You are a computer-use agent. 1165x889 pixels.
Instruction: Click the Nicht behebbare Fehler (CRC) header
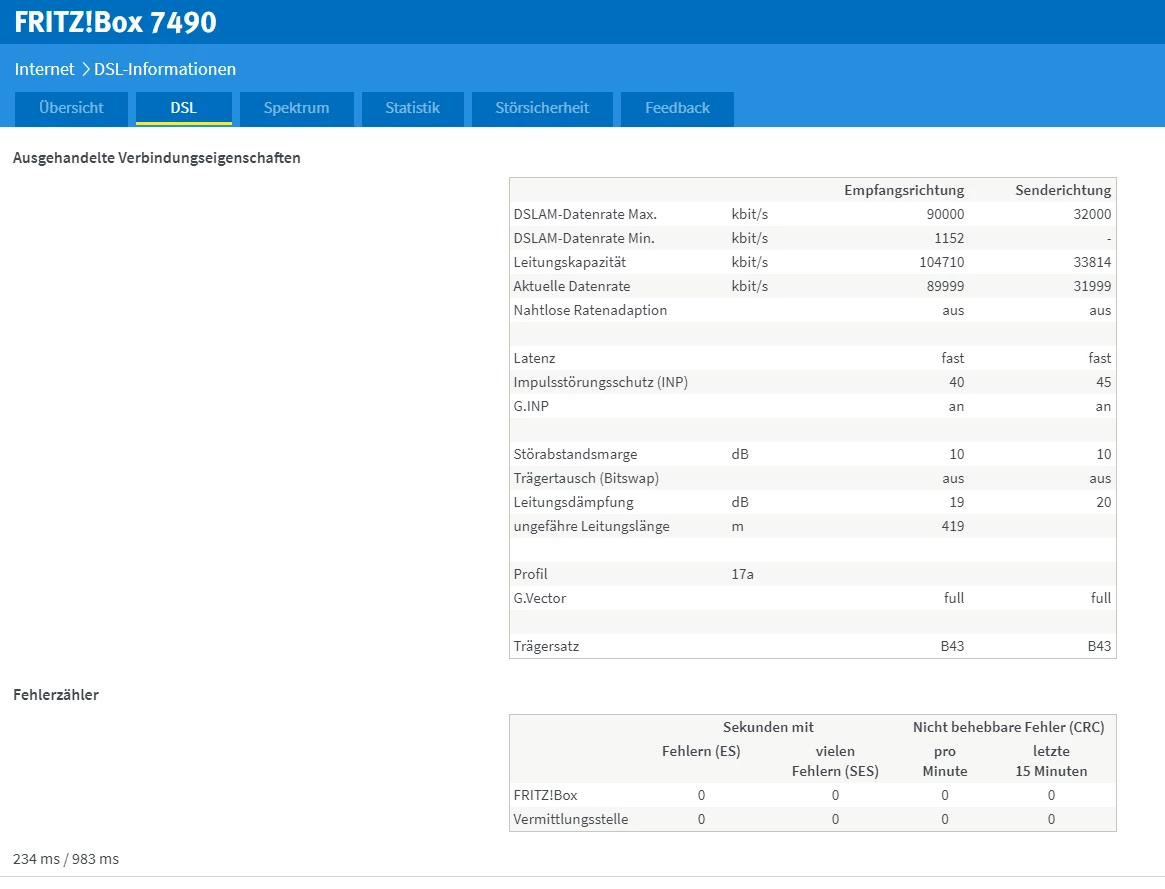(x=1008, y=727)
